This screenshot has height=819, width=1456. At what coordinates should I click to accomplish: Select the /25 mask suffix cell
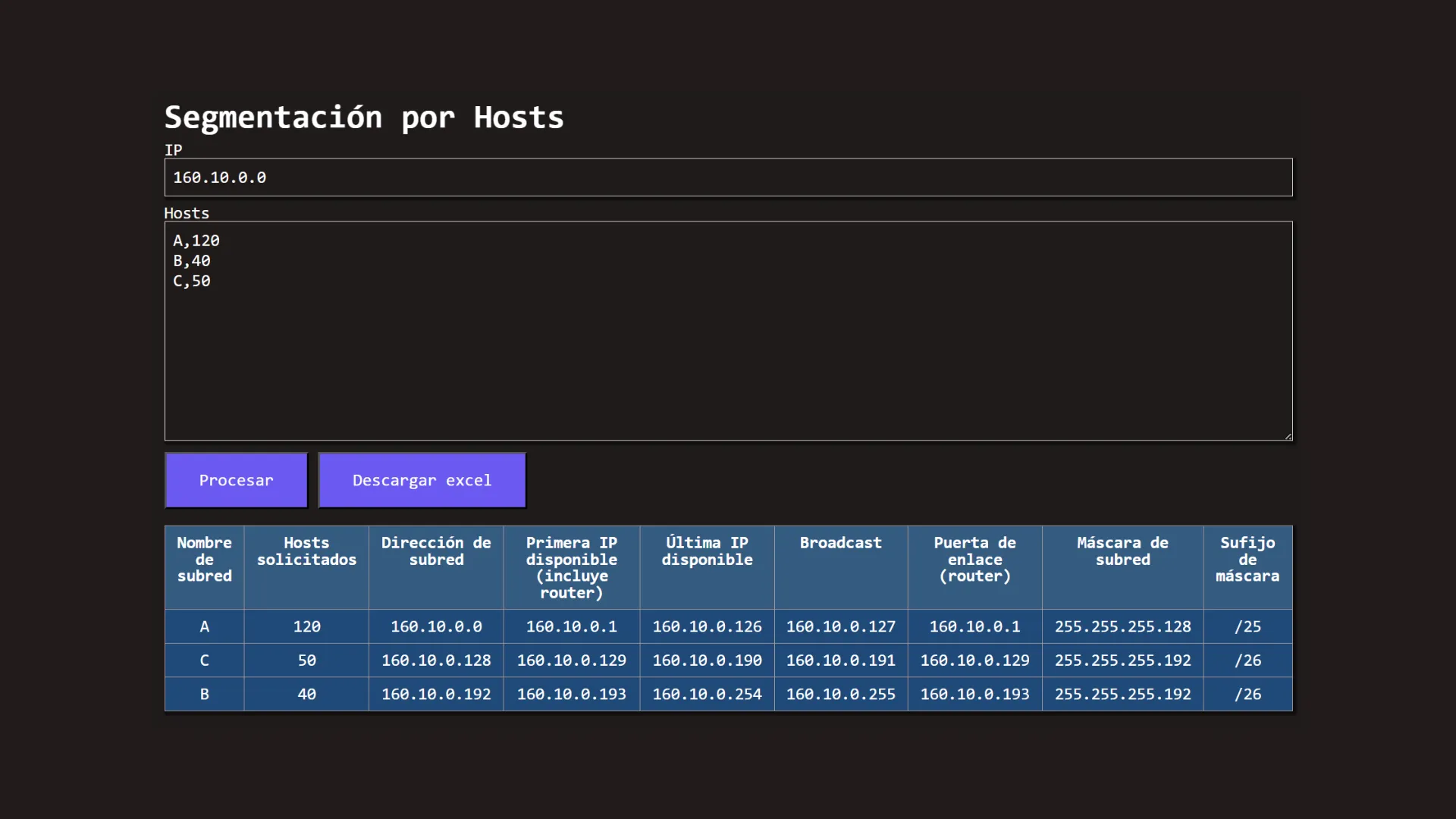tap(1247, 626)
